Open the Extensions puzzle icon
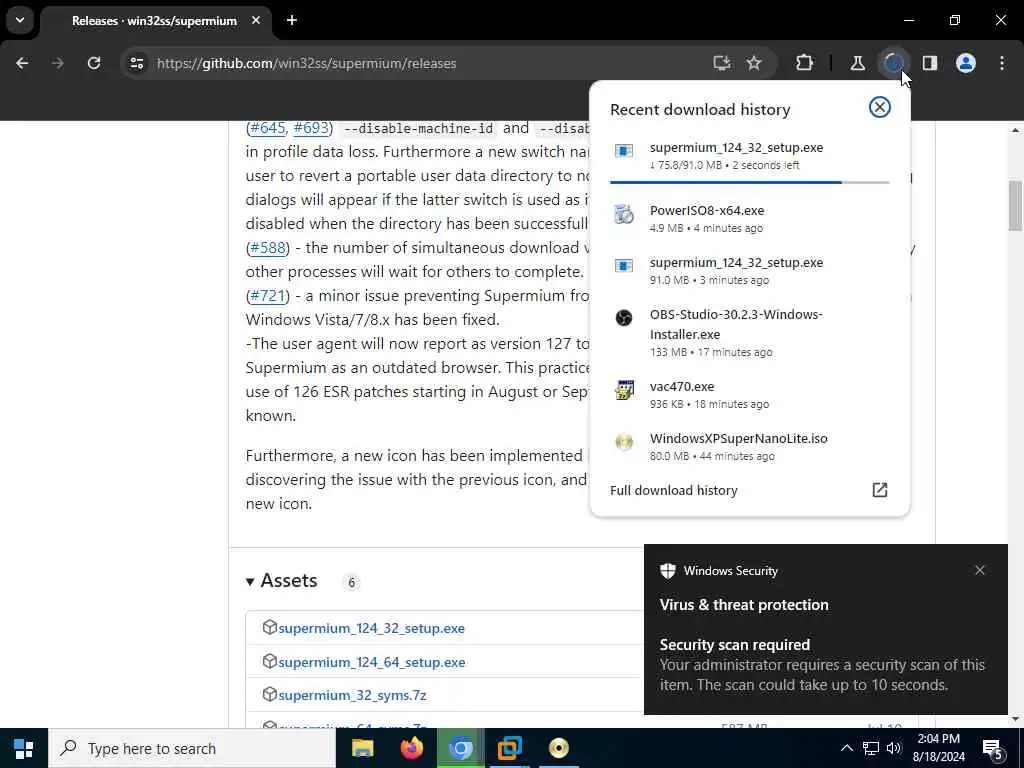 point(805,63)
